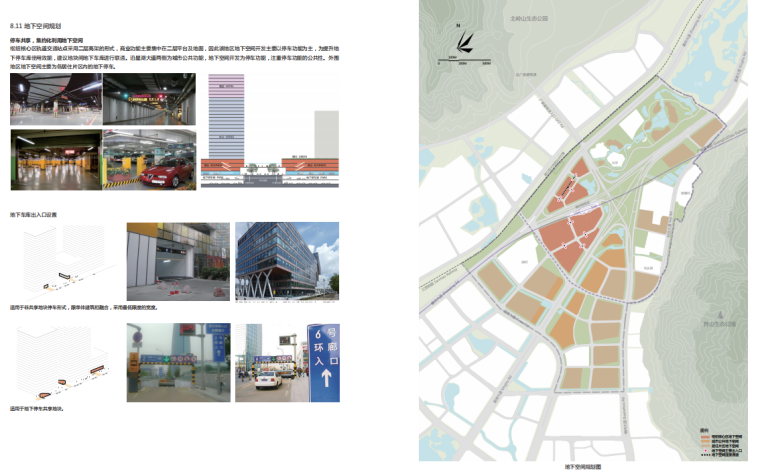Click the white arrow on blue entrance sign
760x474 pixels.
324,380
